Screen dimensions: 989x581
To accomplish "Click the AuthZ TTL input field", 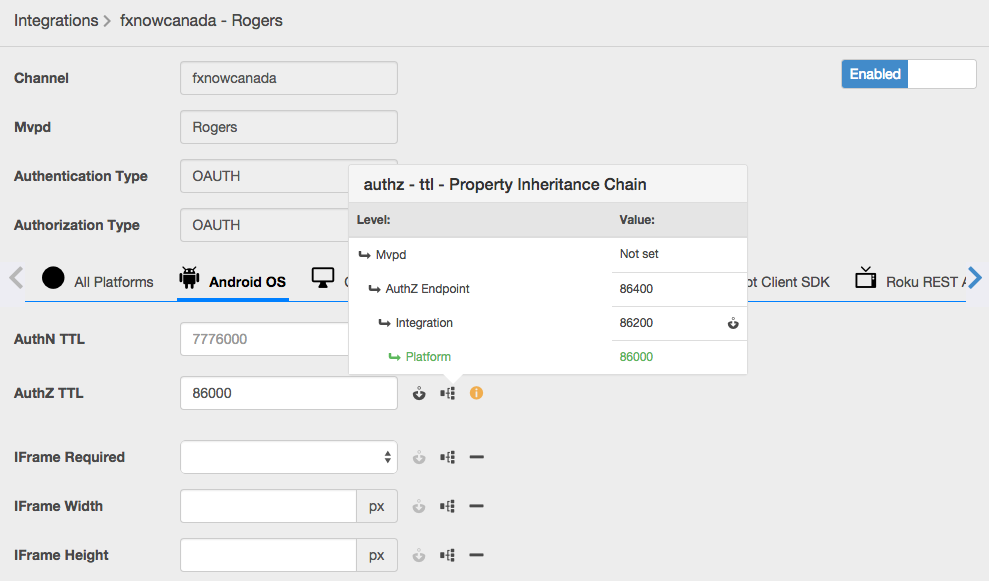I will click(x=288, y=394).
